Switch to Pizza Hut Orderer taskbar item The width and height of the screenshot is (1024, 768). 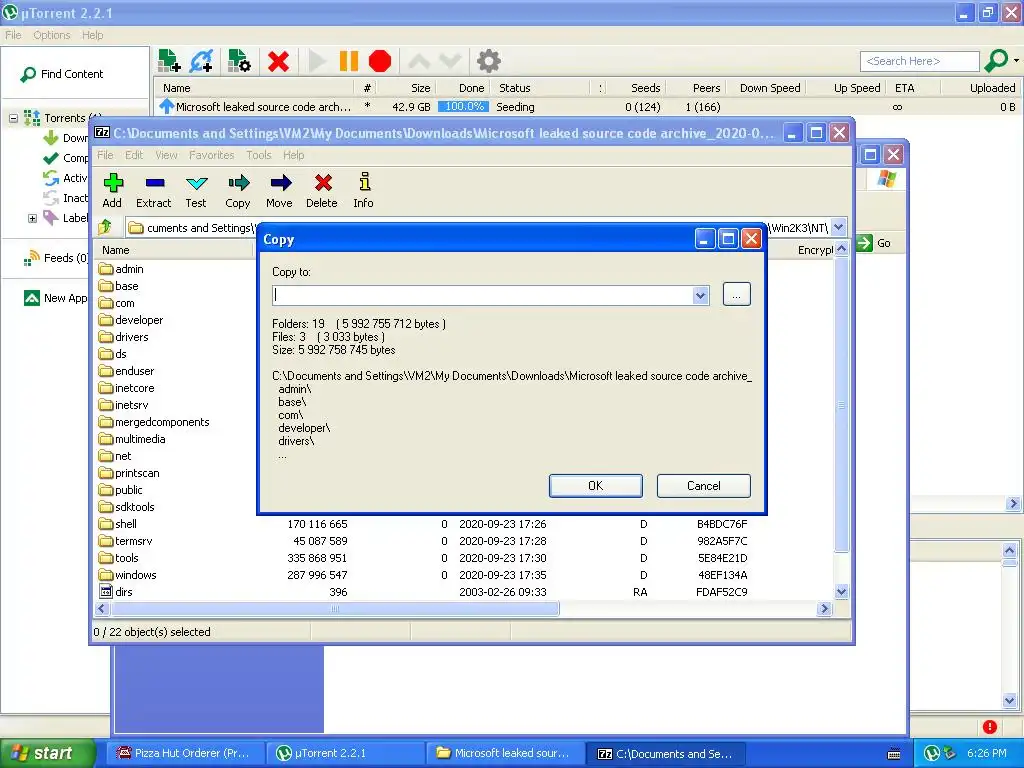tap(185, 753)
